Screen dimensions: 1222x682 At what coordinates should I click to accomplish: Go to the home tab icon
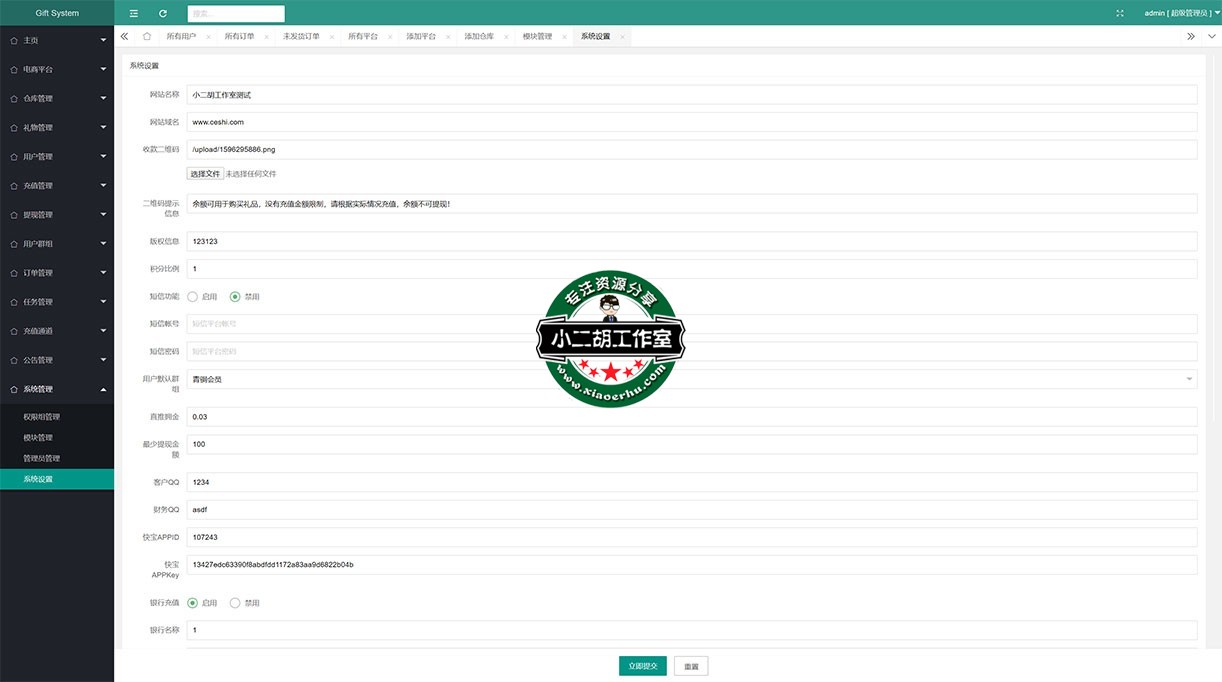point(147,36)
